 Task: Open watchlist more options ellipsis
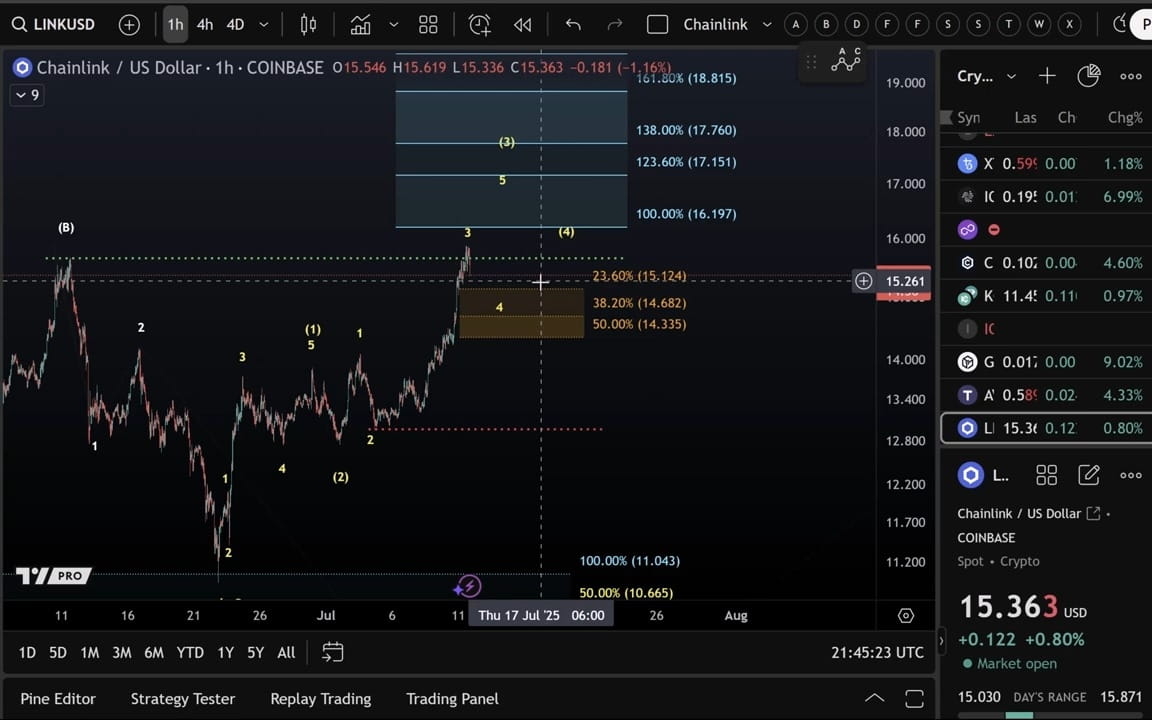pyautogui.click(x=1131, y=76)
